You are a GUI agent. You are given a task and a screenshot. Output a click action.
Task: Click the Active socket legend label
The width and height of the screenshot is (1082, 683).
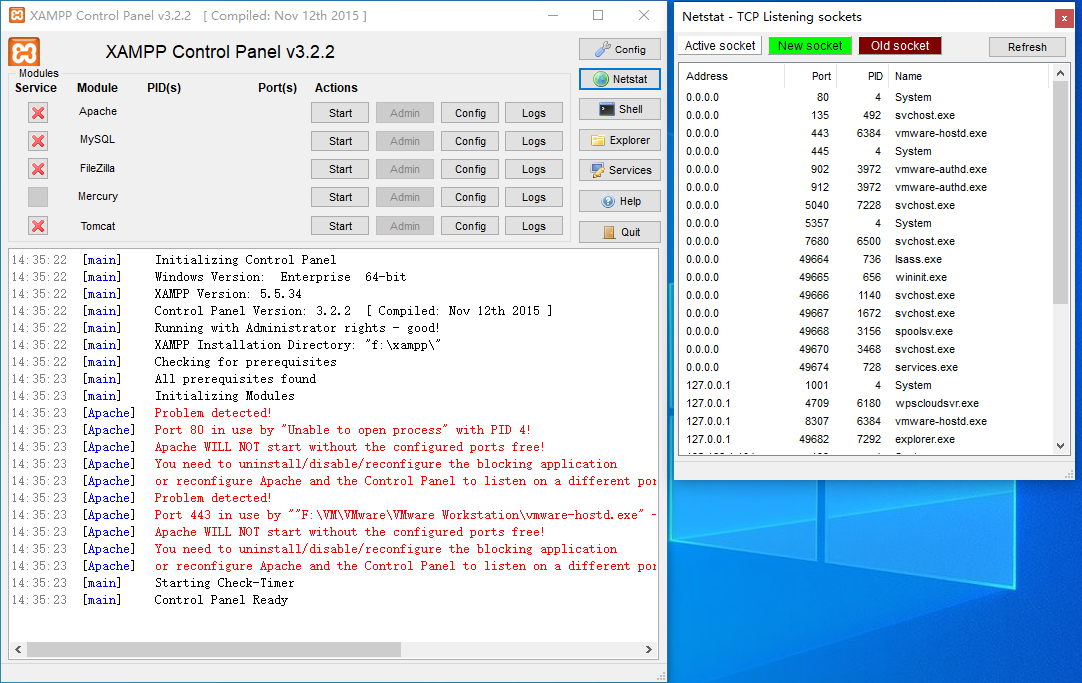[720, 46]
